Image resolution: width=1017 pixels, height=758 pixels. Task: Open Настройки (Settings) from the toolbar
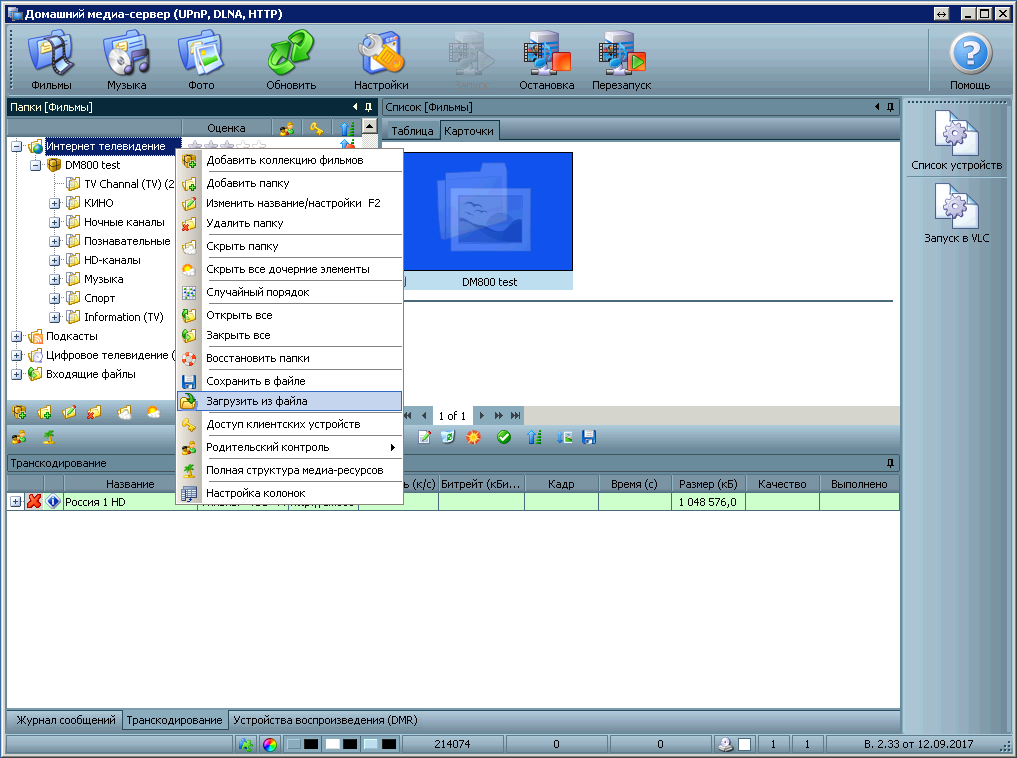click(x=380, y=60)
